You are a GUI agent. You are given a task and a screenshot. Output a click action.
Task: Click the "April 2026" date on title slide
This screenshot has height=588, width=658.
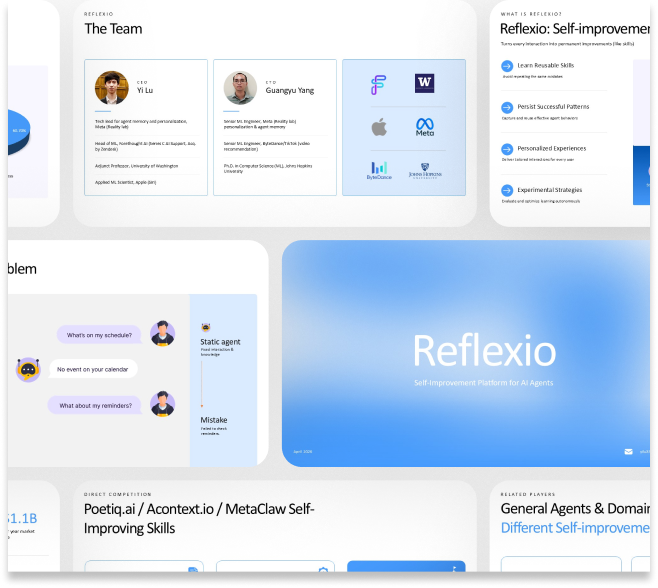coord(303,452)
